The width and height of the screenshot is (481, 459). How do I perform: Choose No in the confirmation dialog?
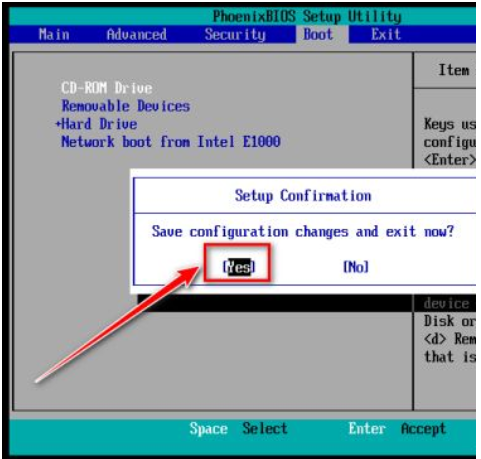click(356, 267)
